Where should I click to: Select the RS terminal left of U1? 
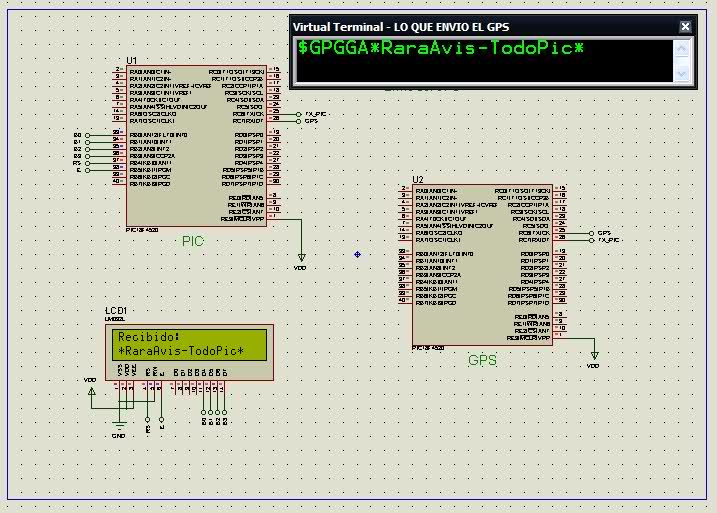tap(82, 163)
